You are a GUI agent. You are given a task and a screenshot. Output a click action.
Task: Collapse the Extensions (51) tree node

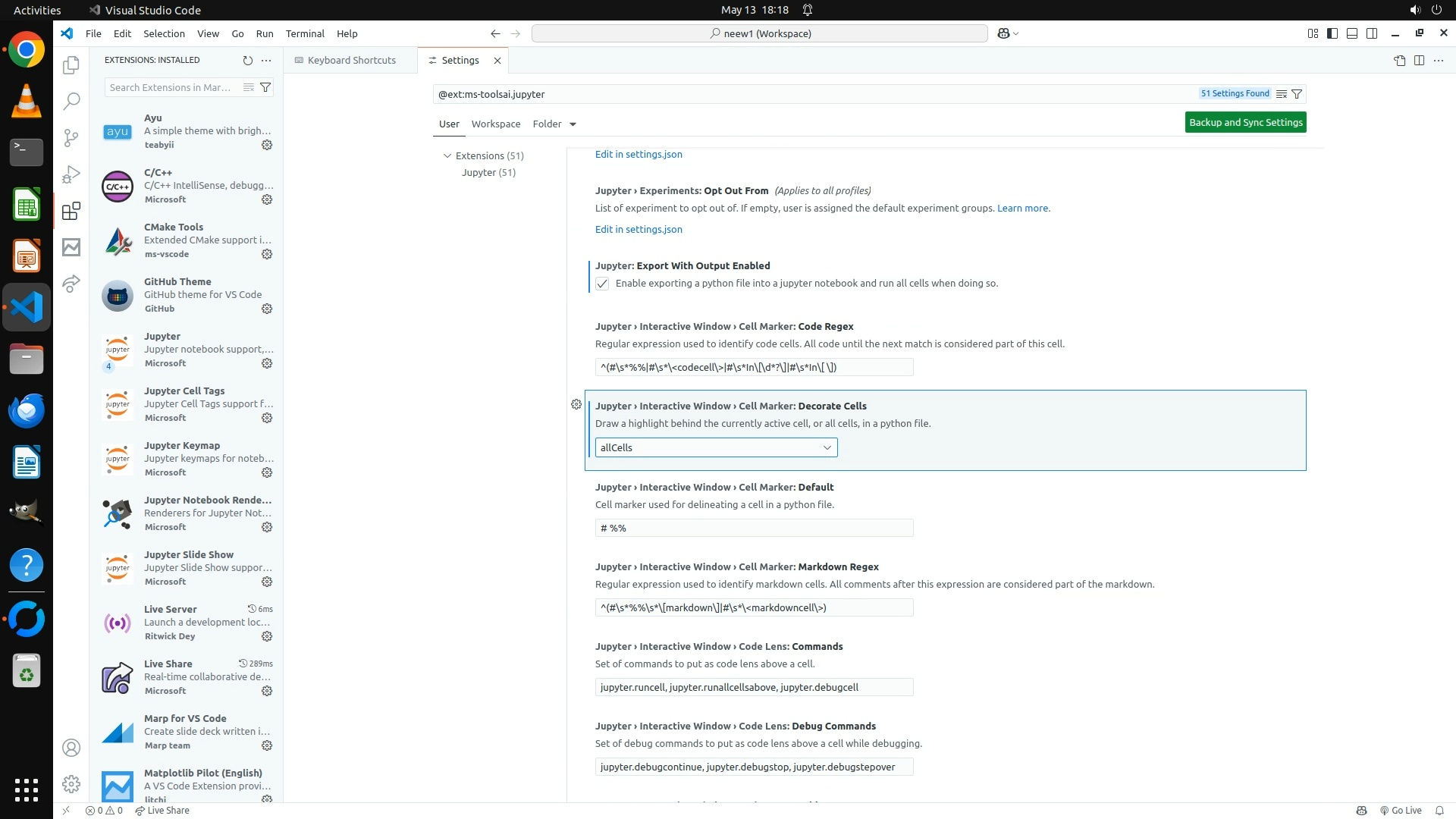click(x=447, y=155)
